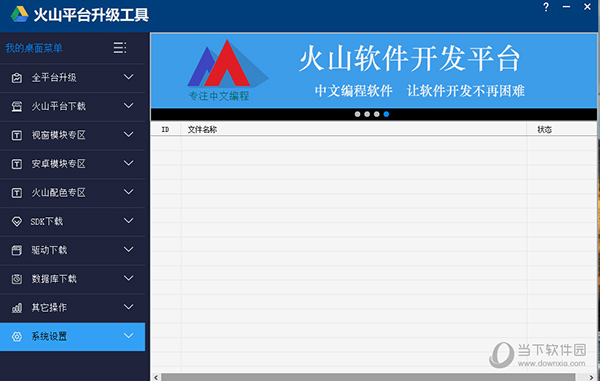This screenshot has width=600, height=381.
Task: Click the 火山配色专区 sidebar icon
Action: (x=16, y=192)
